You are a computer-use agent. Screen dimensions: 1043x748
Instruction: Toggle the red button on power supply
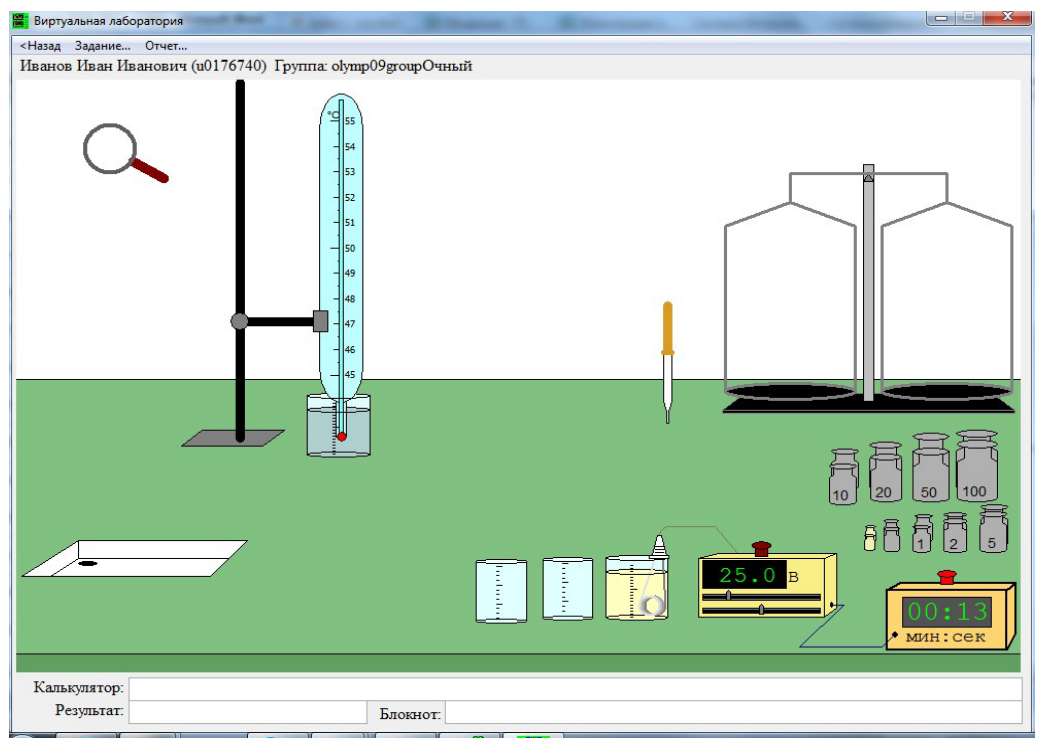click(761, 549)
